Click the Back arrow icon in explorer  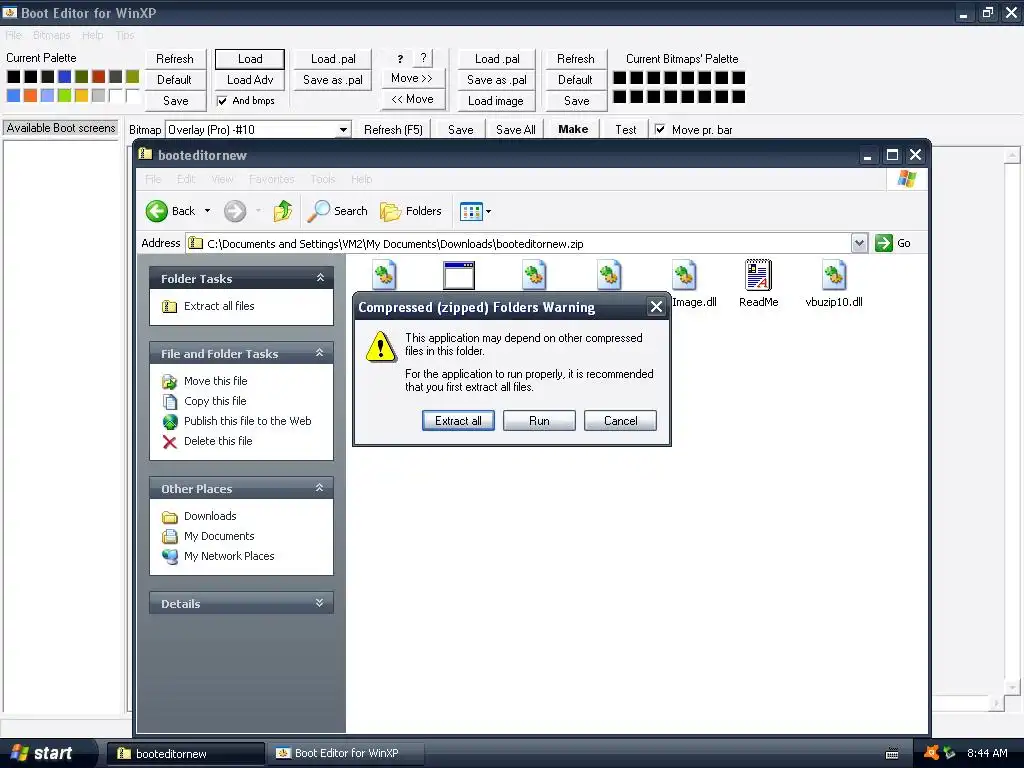coord(157,211)
